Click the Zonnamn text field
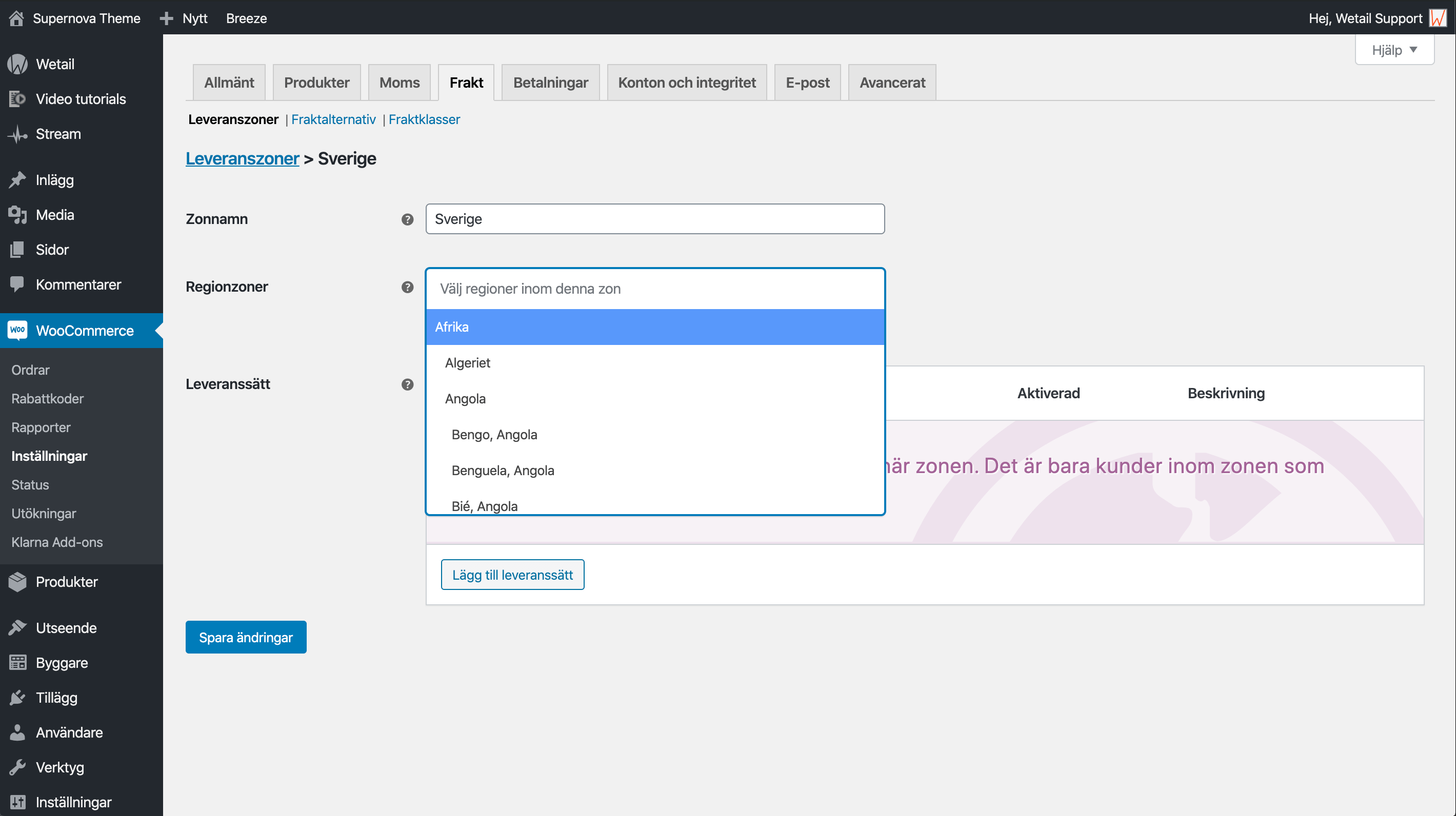This screenshot has width=1456, height=816. pyautogui.click(x=654, y=219)
